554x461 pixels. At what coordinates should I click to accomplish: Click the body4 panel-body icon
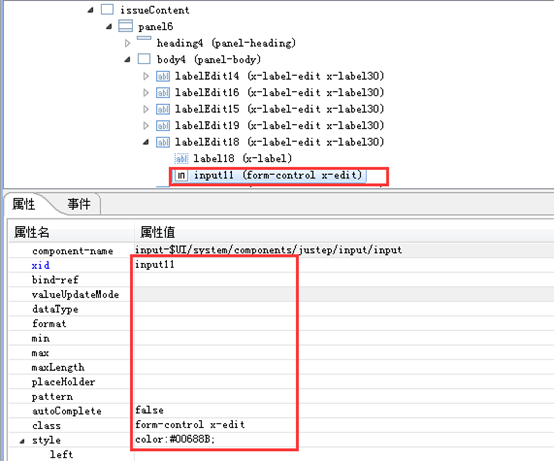pyautogui.click(x=144, y=59)
